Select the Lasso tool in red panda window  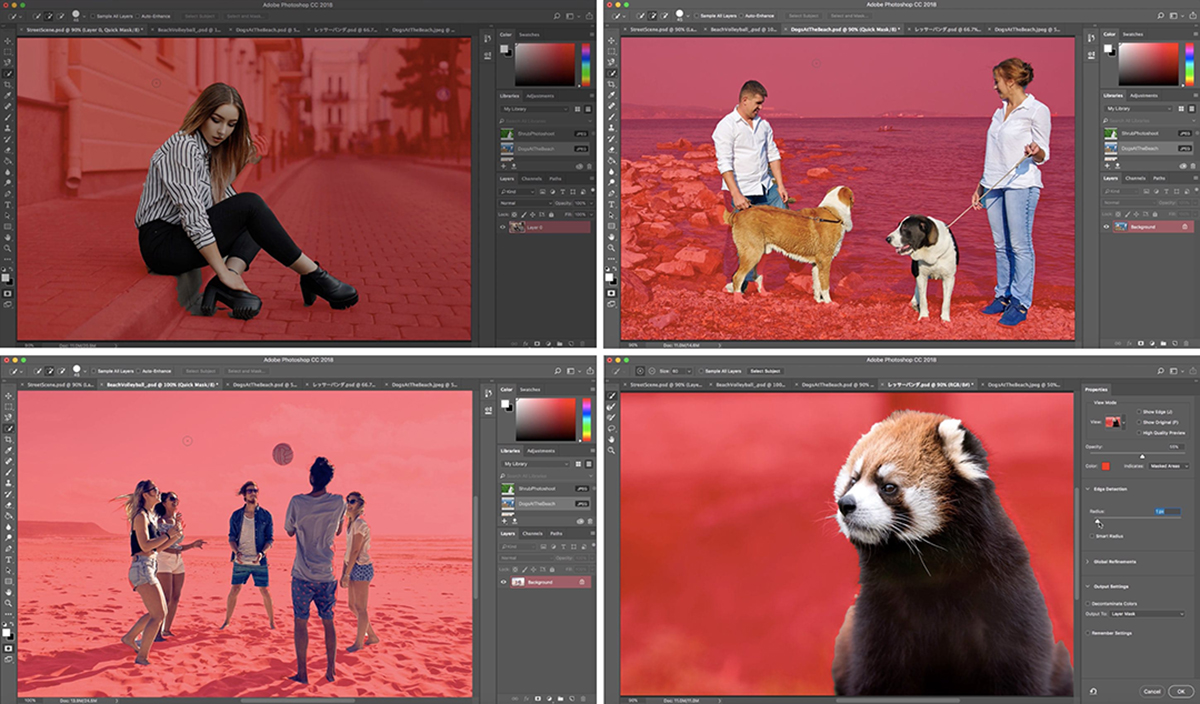(x=611, y=429)
